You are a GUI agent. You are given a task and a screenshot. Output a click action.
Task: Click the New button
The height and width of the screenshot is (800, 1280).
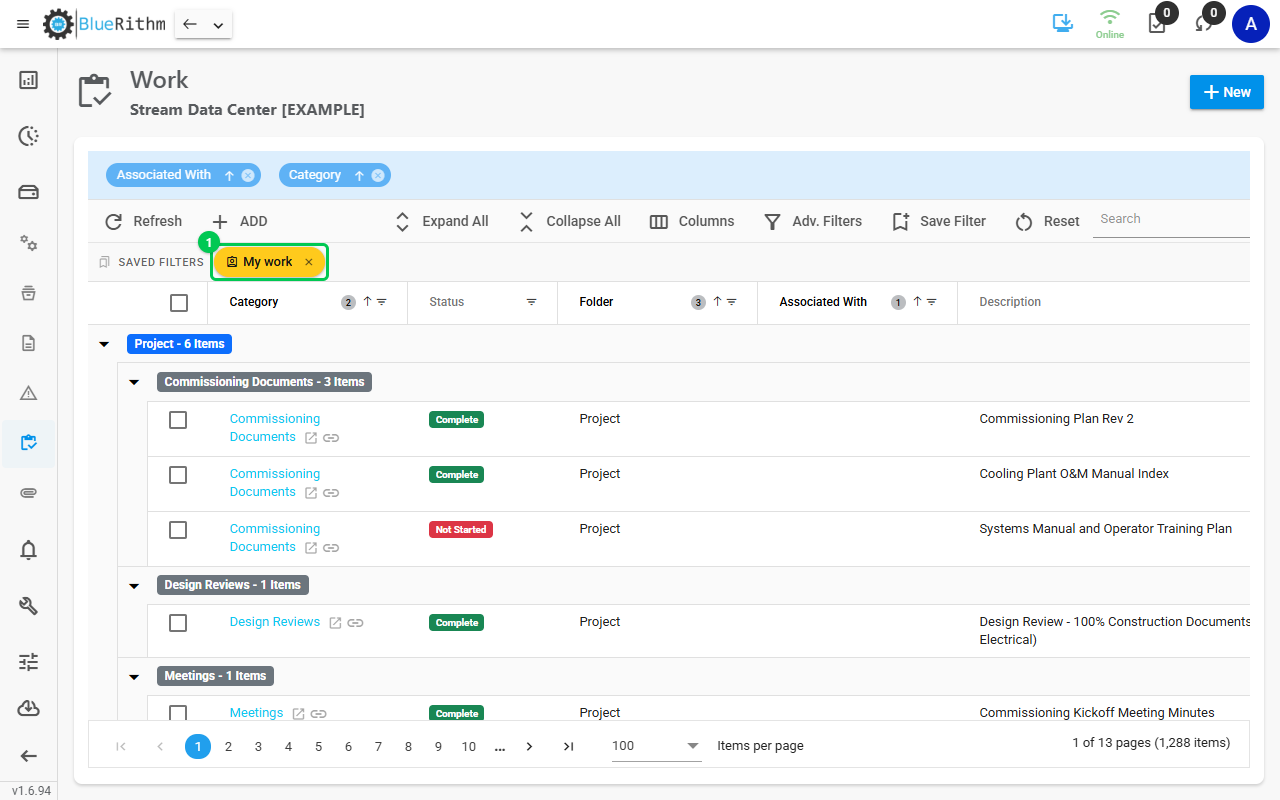coord(1227,92)
